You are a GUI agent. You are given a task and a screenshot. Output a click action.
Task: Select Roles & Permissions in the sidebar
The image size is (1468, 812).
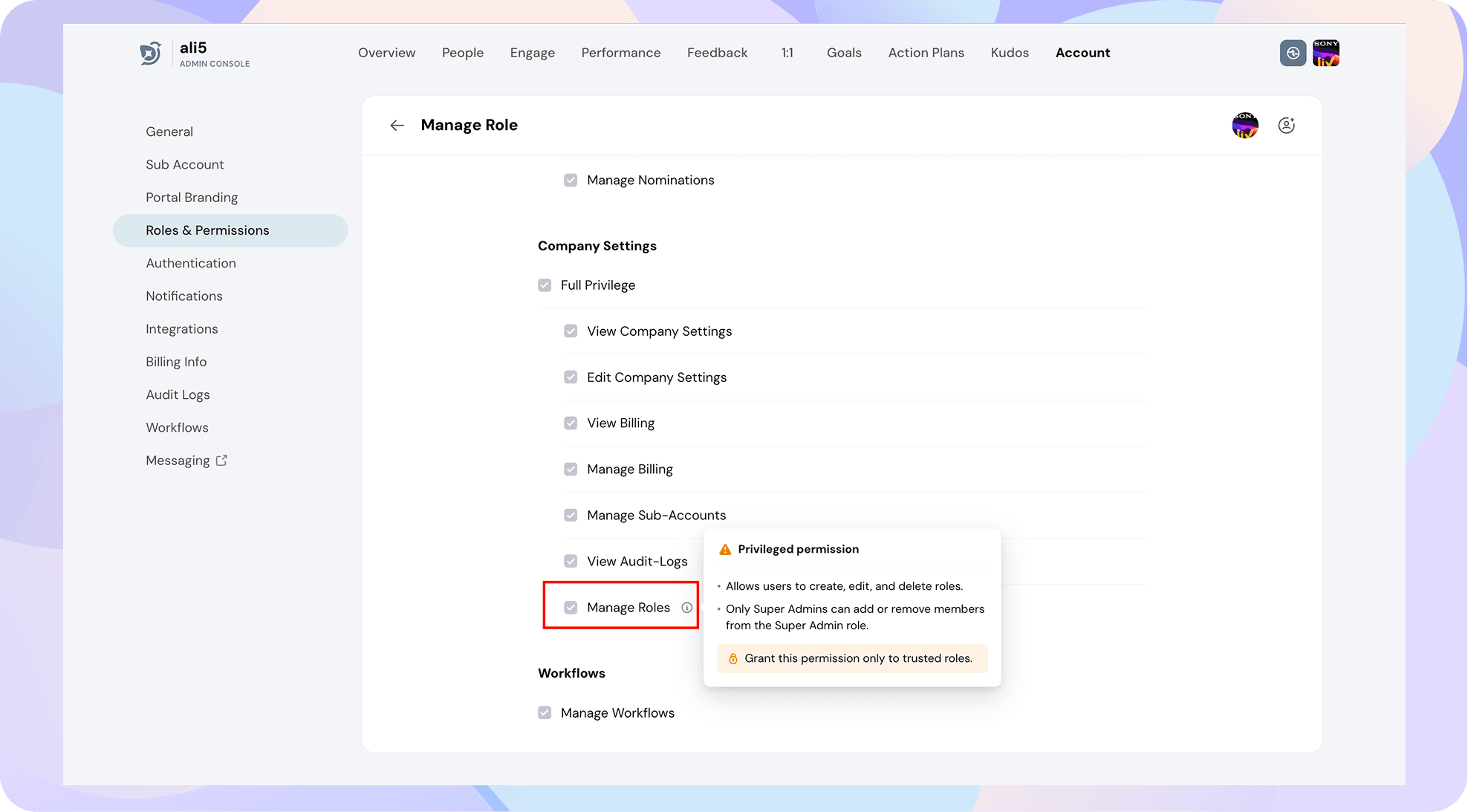(x=230, y=230)
